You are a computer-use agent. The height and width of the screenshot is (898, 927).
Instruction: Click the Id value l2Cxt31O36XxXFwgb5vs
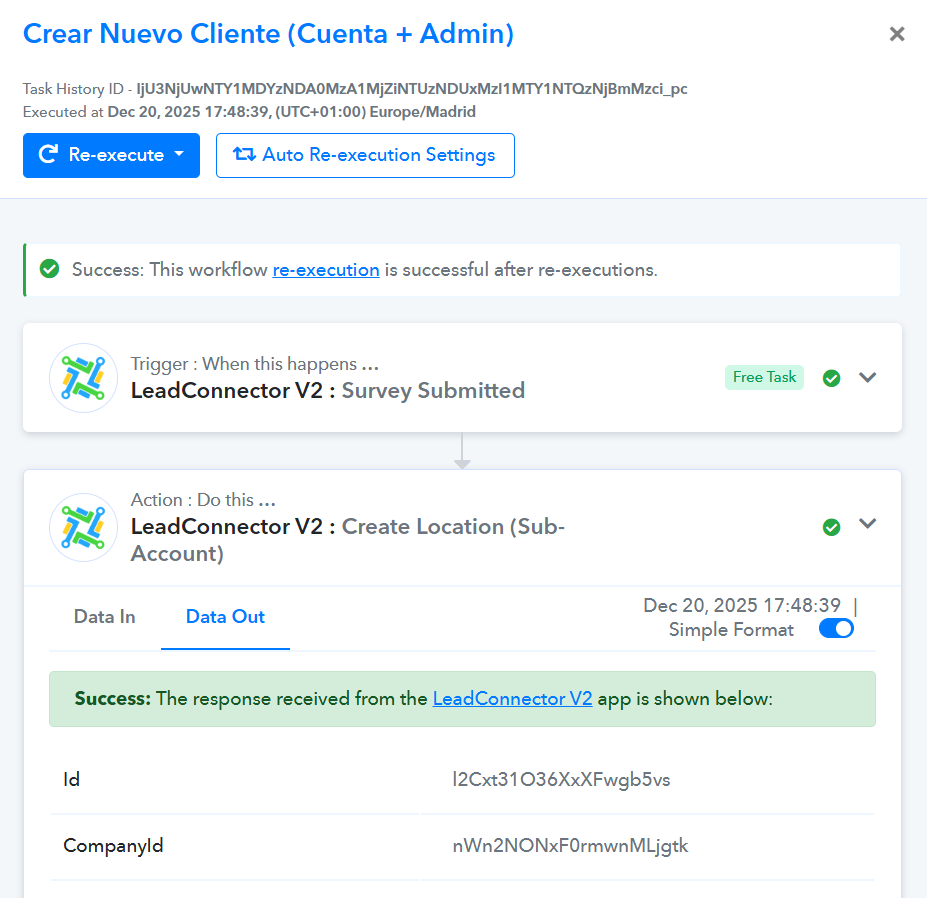(561, 779)
